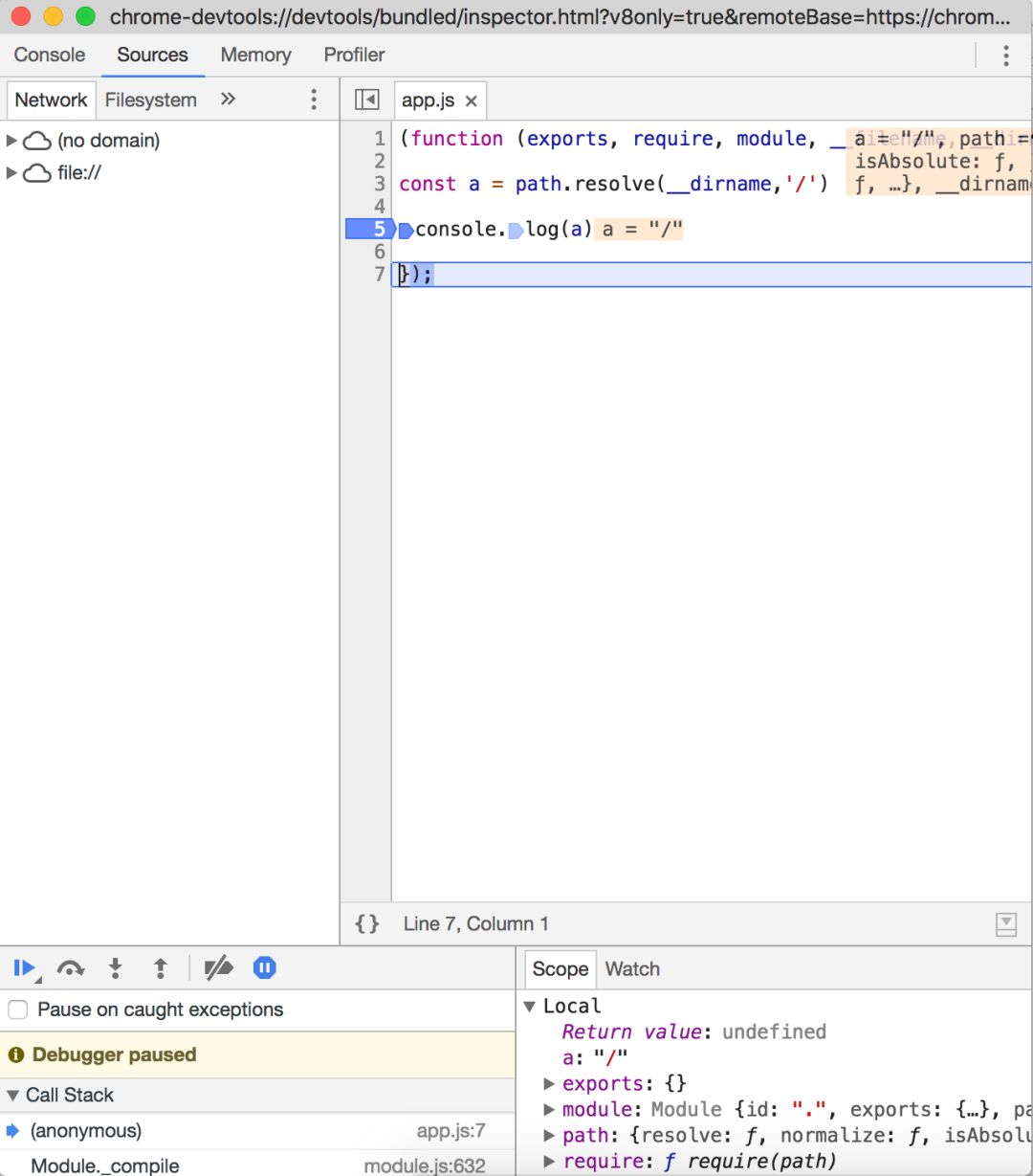This screenshot has height=1176, width=1033.
Task: Toggle pause on exceptions button
Action: (265, 968)
